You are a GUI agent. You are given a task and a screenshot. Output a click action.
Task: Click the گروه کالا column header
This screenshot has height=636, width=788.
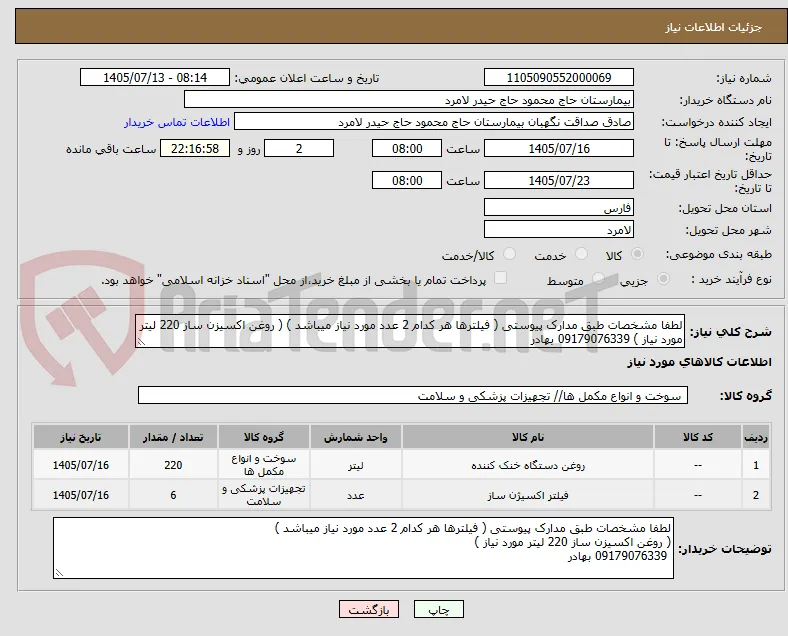pos(264,437)
